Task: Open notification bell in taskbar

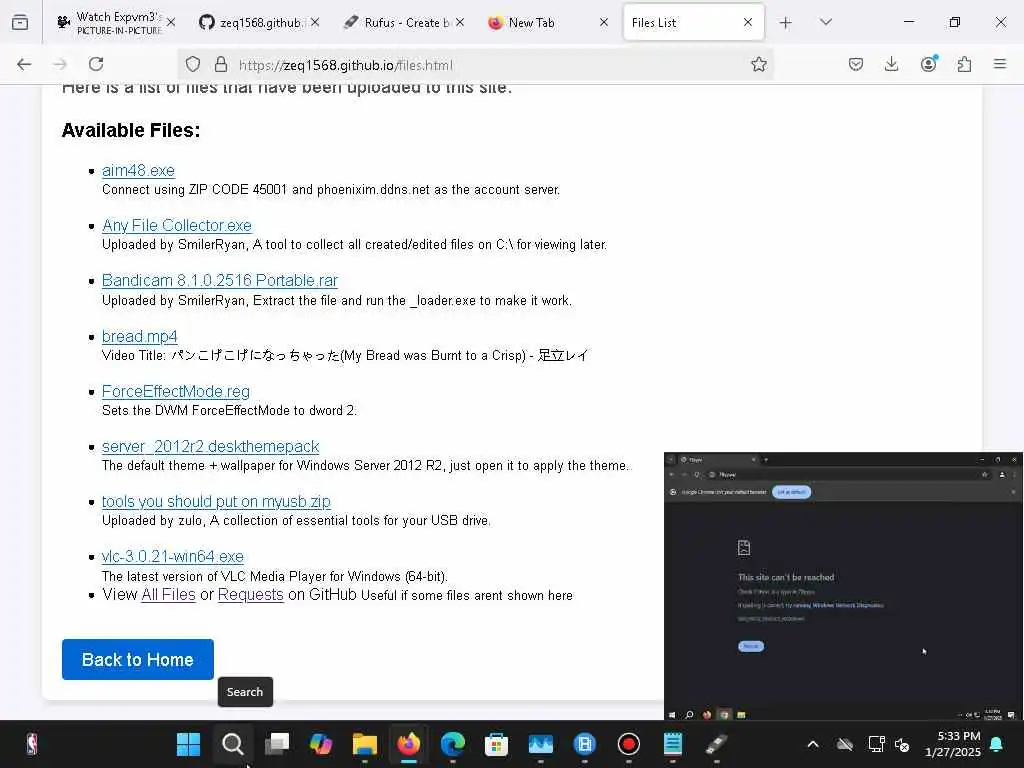Action: click(x=997, y=744)
